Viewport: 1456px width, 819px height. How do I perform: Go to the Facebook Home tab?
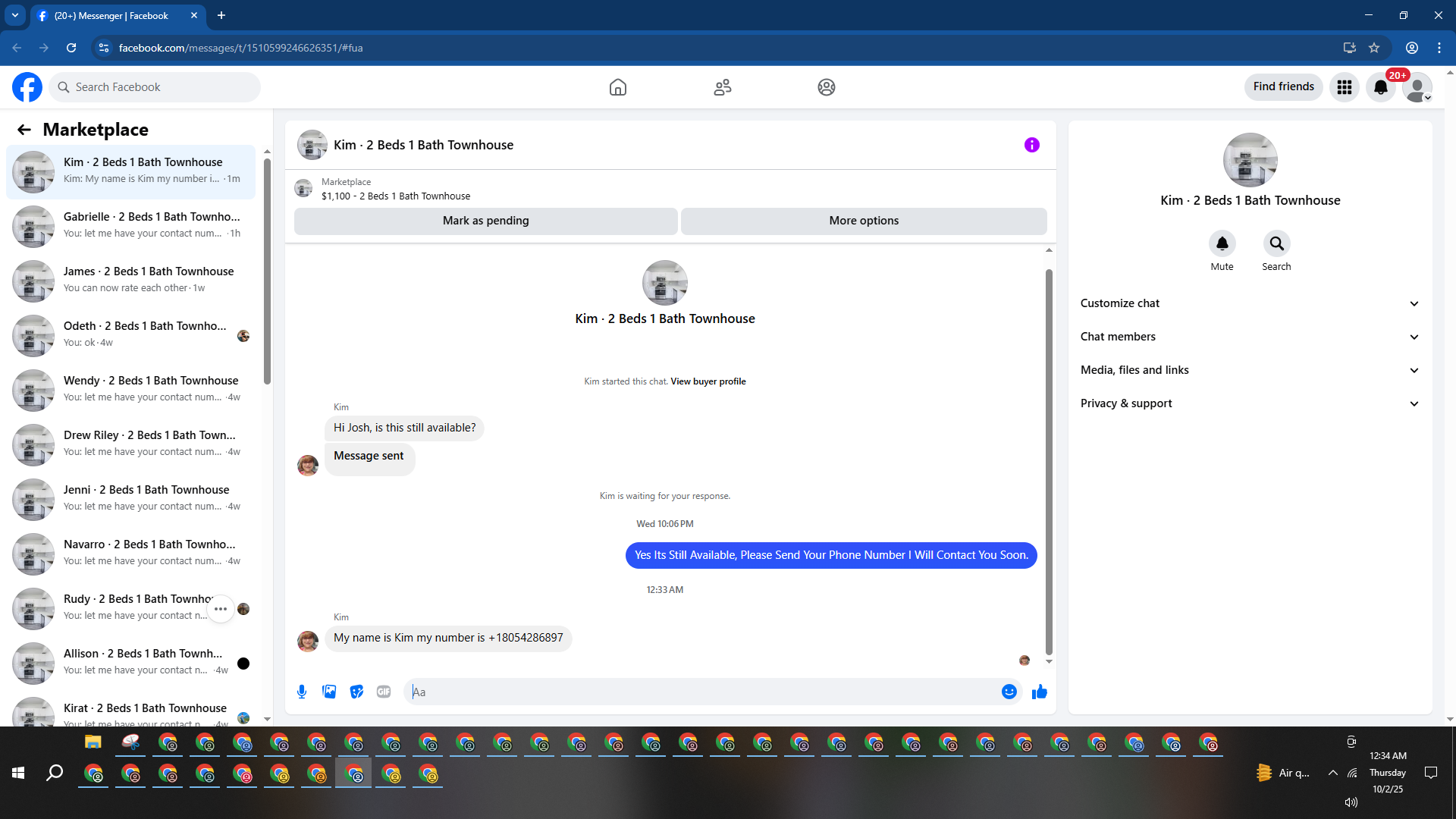pos(618,87)
